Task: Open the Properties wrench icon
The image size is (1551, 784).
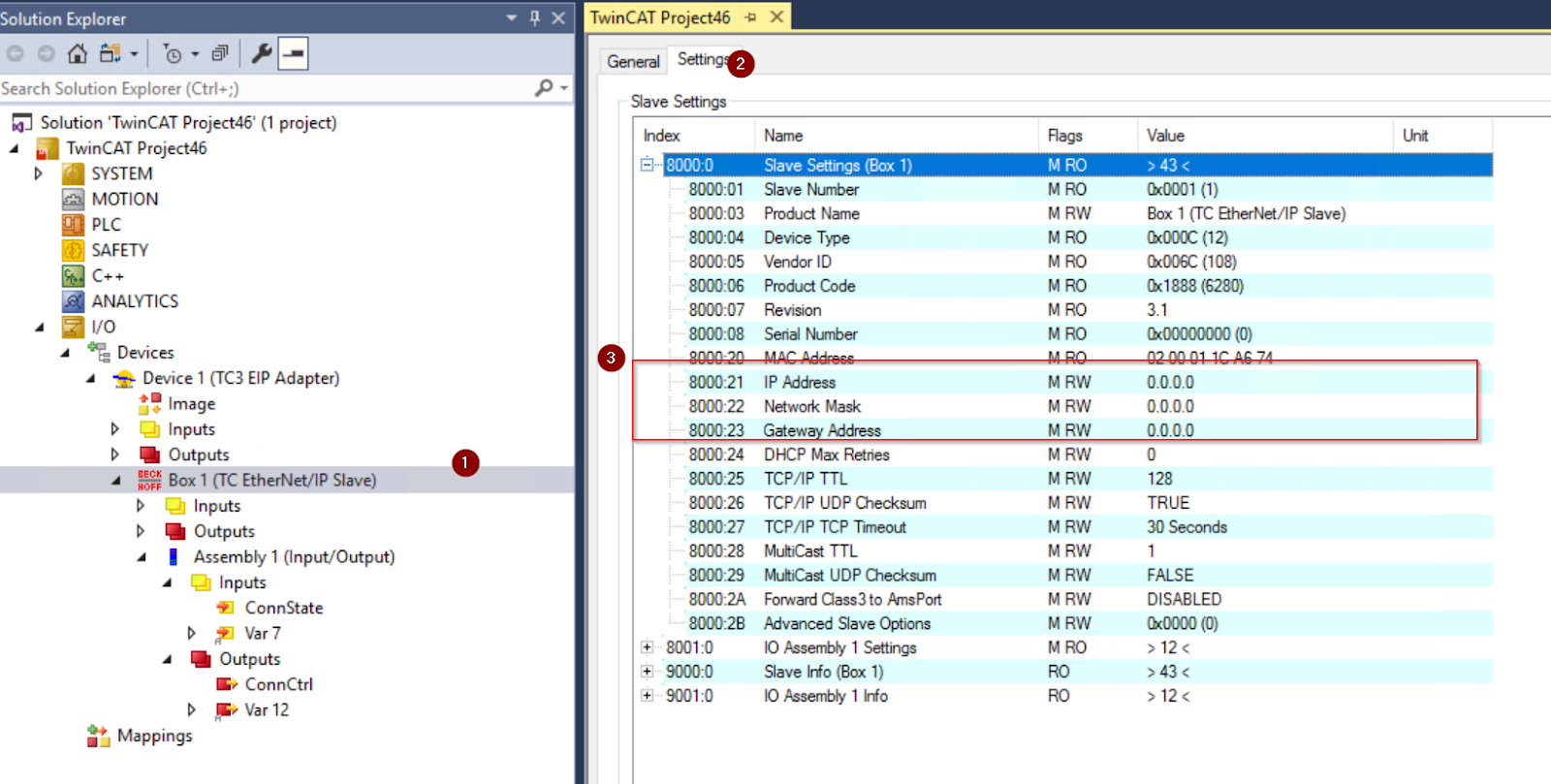Action: 261,53
